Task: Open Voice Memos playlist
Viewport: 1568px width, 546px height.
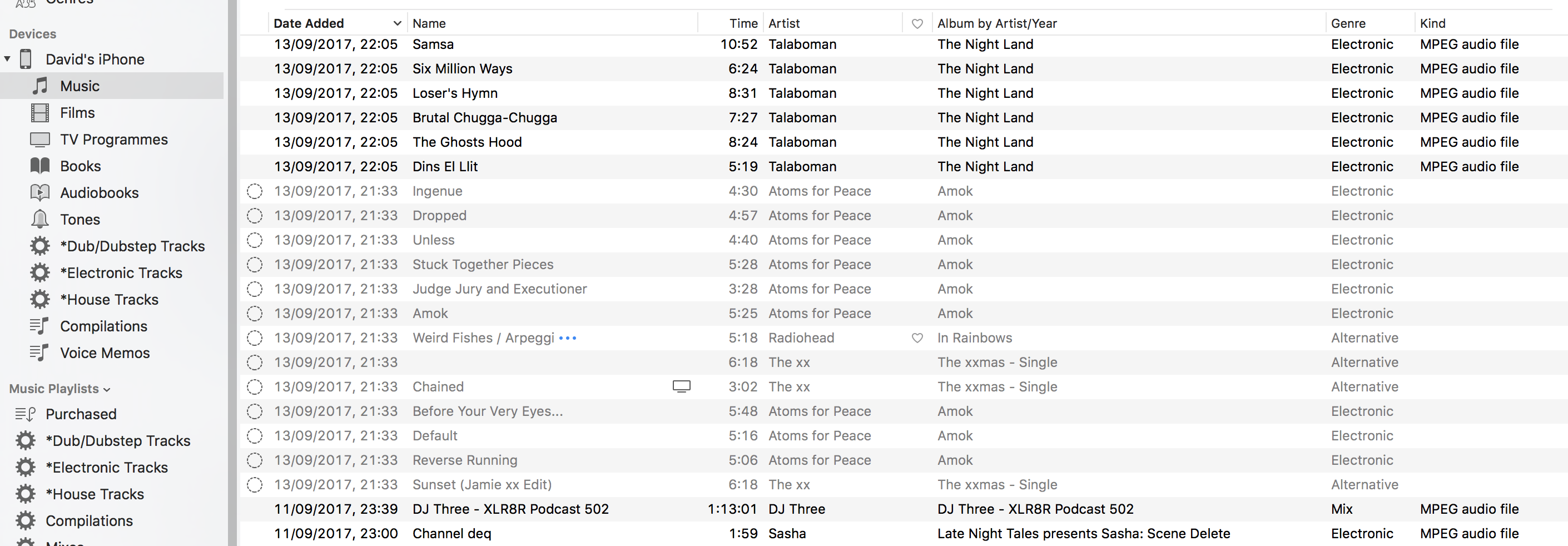Action: tap(105, 353)
